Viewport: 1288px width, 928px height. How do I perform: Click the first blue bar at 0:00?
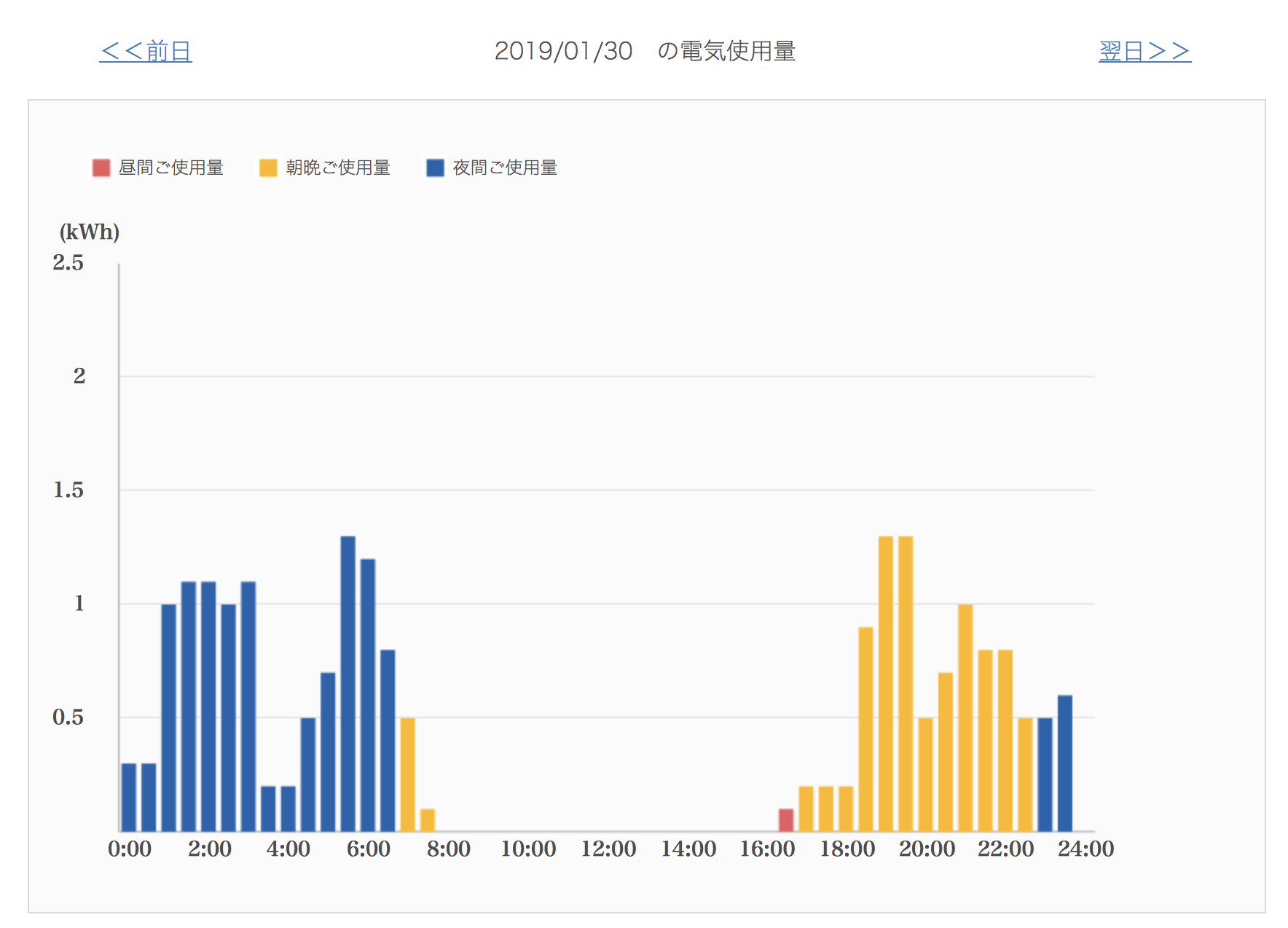click(x=129, y=797)
